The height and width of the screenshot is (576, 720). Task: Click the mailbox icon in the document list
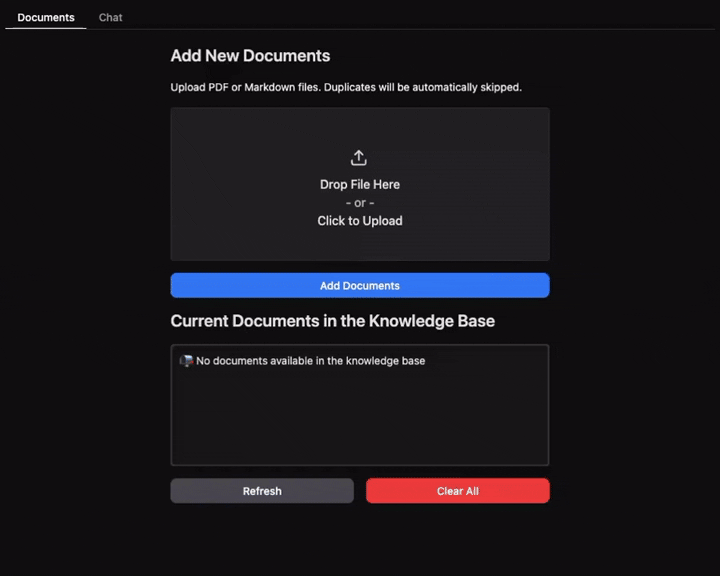click(x=186, y=361)
